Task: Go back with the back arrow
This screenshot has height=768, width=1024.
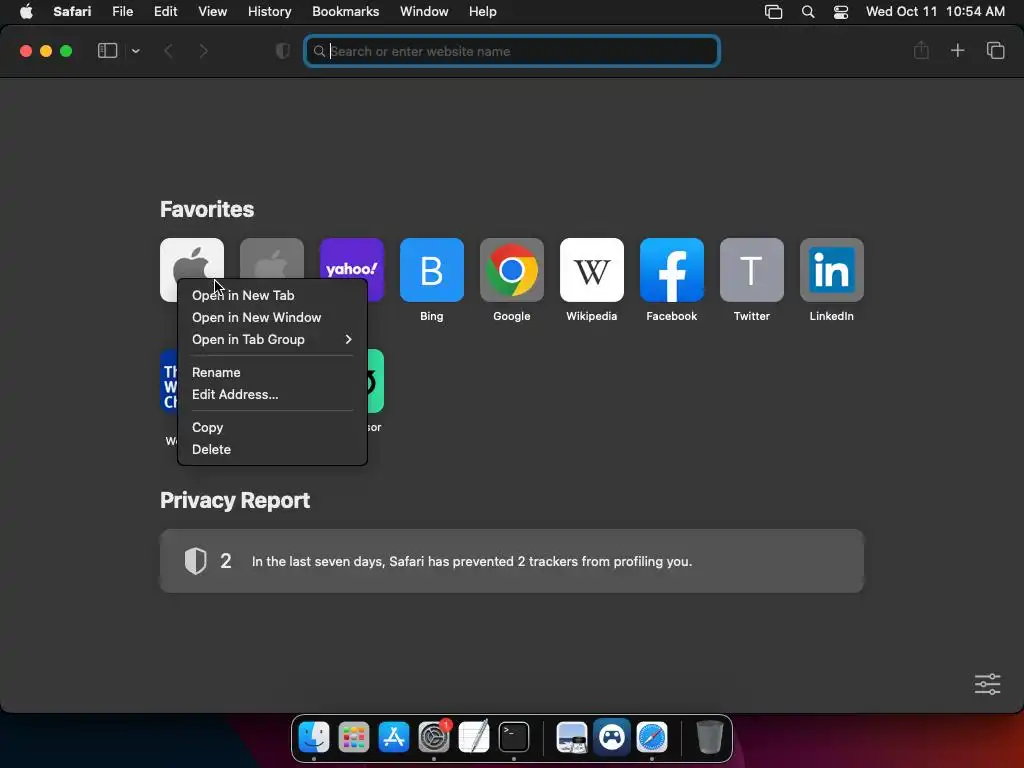Action: (x=168, y=51)
